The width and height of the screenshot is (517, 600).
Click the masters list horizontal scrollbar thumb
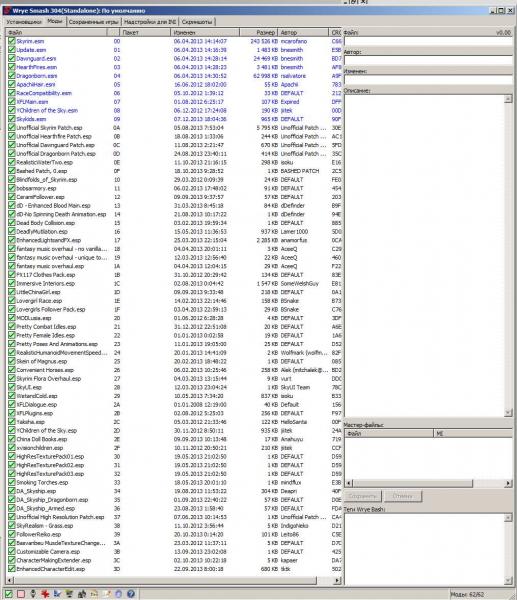coord(412,483)
